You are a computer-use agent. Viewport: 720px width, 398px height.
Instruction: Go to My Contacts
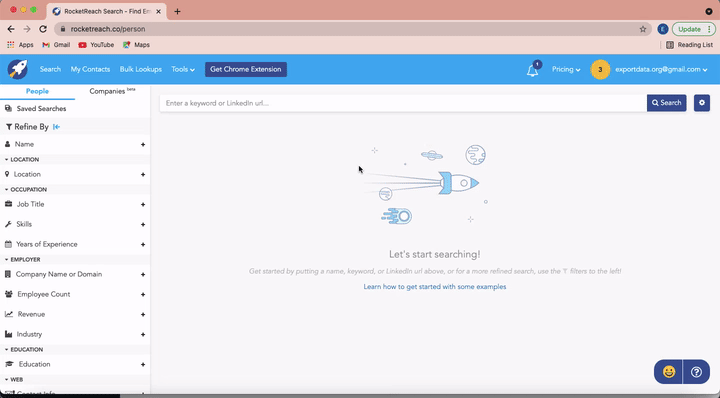90,69
